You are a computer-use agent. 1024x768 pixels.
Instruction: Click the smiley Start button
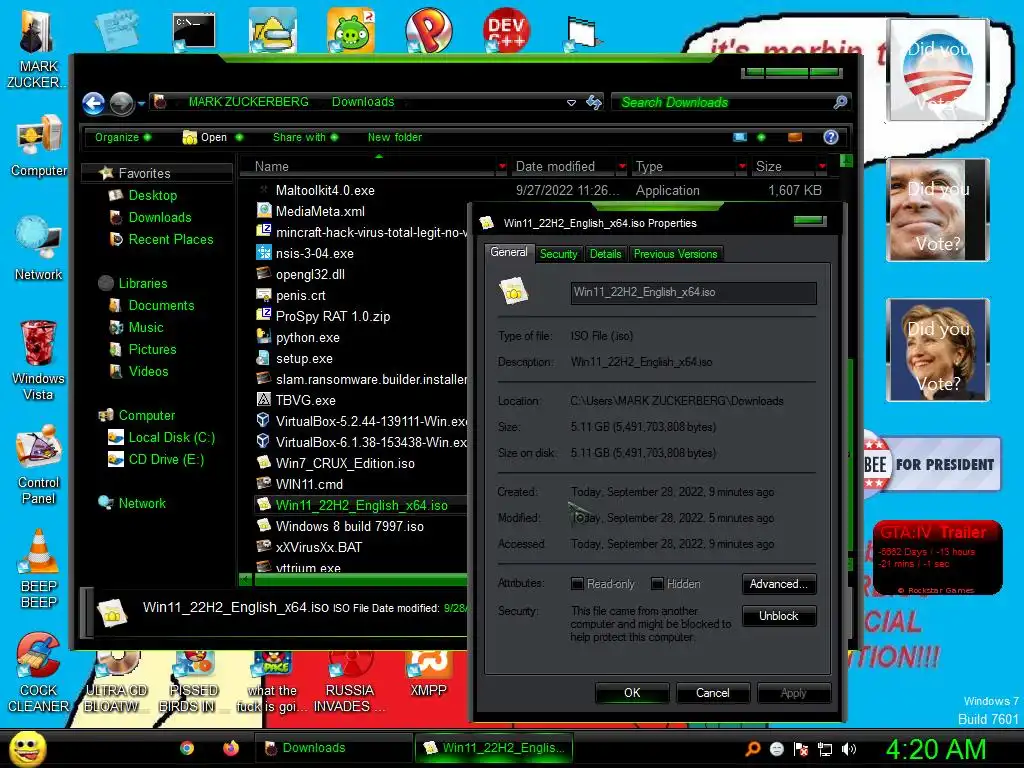(27, 749)
